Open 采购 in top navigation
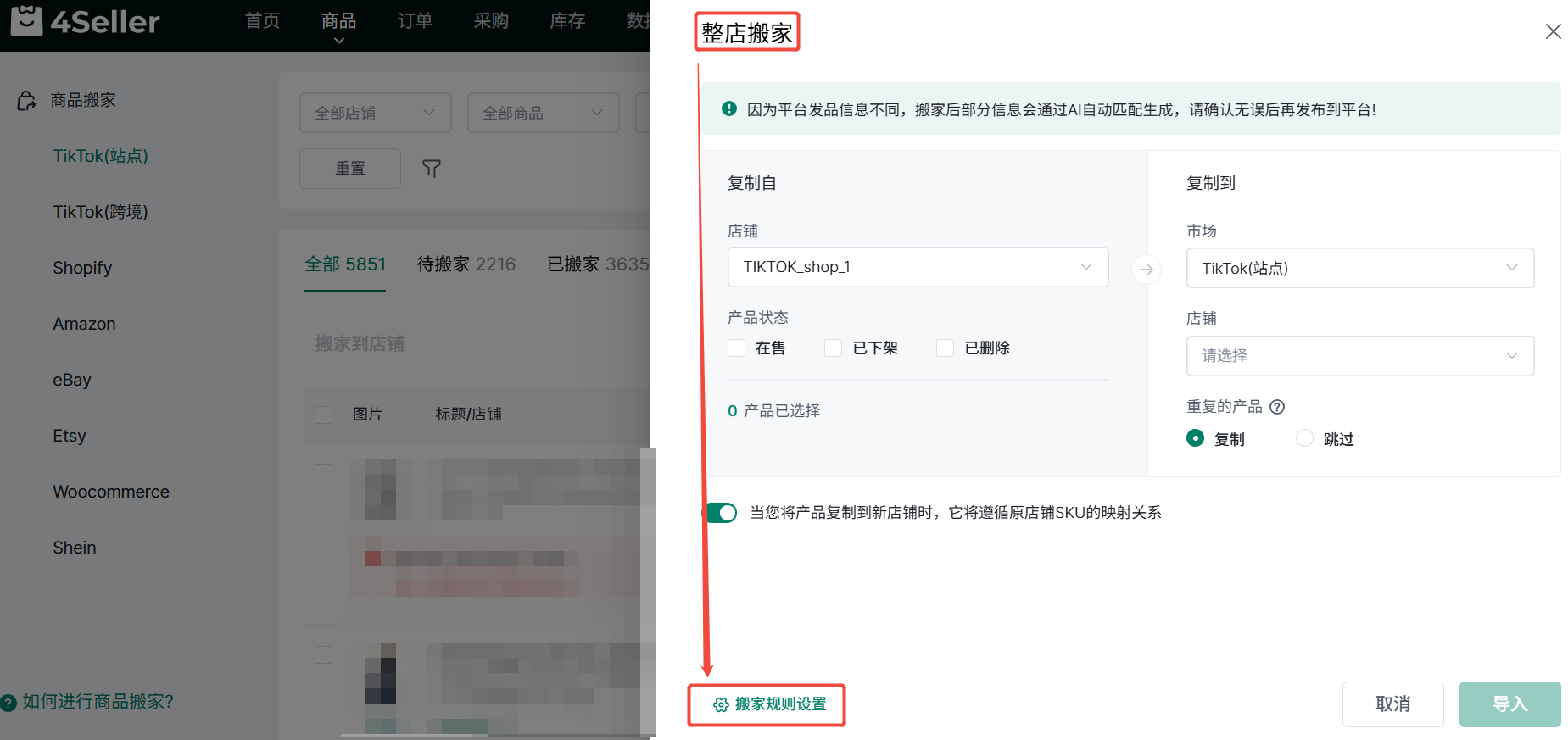Image resolution: width=1568 pixels, height=740 pixels. click(491, 20)
